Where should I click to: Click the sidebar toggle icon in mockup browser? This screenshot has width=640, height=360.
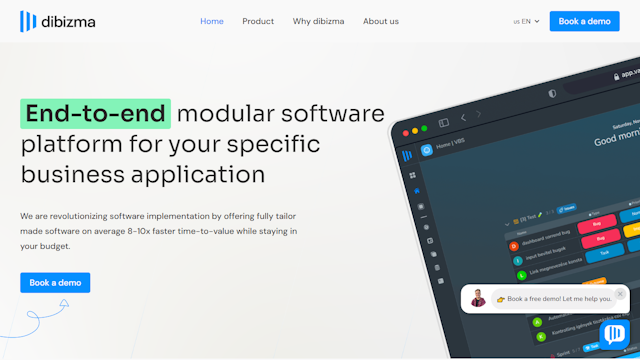[444, 122]
